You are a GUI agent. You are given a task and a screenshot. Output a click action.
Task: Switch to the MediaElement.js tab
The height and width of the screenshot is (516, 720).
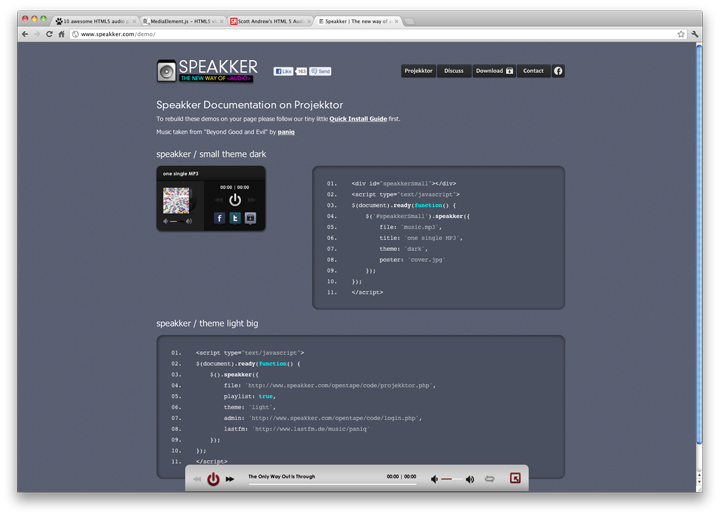click(x=183, y=21)
